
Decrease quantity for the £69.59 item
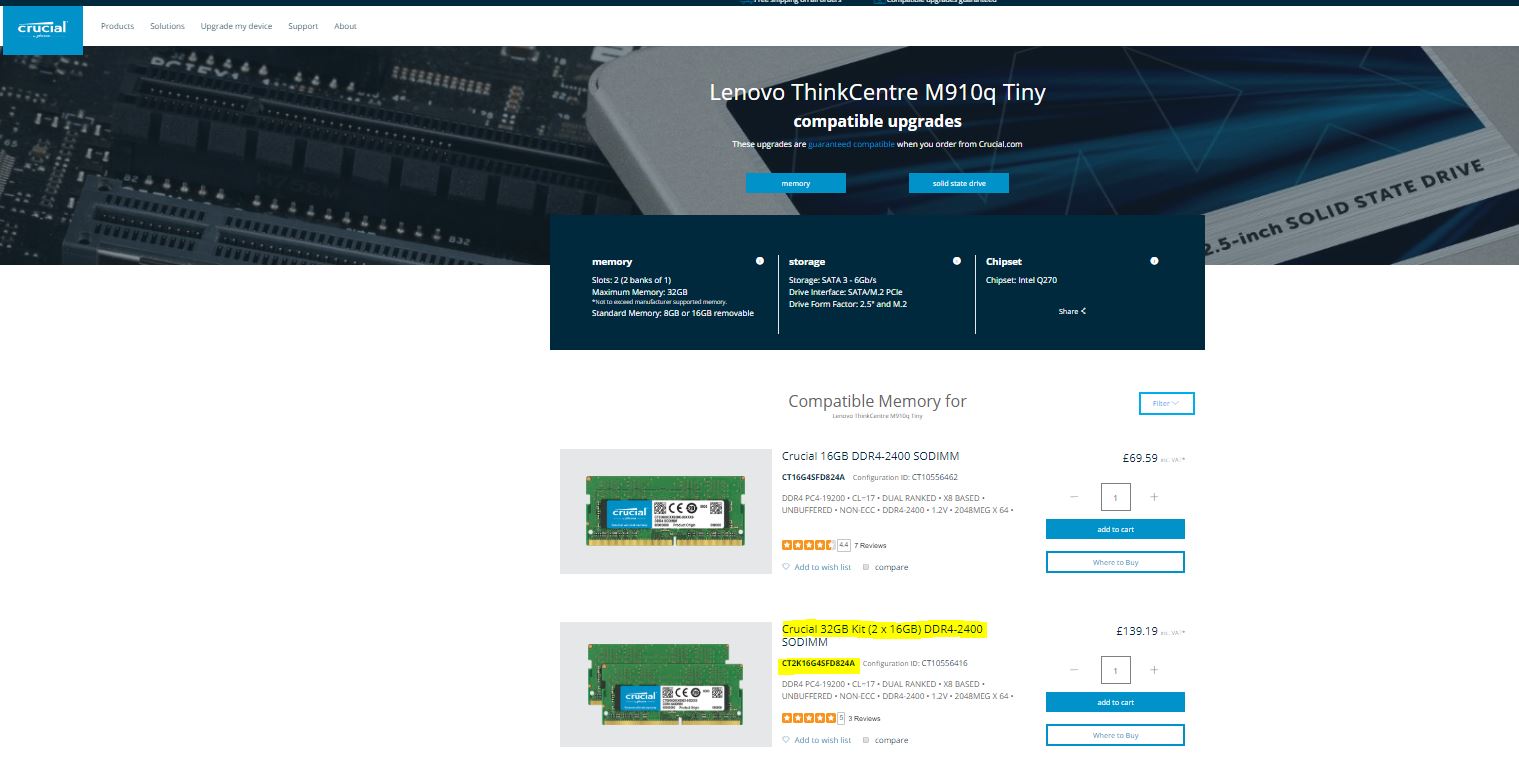tap(1074, 497)
